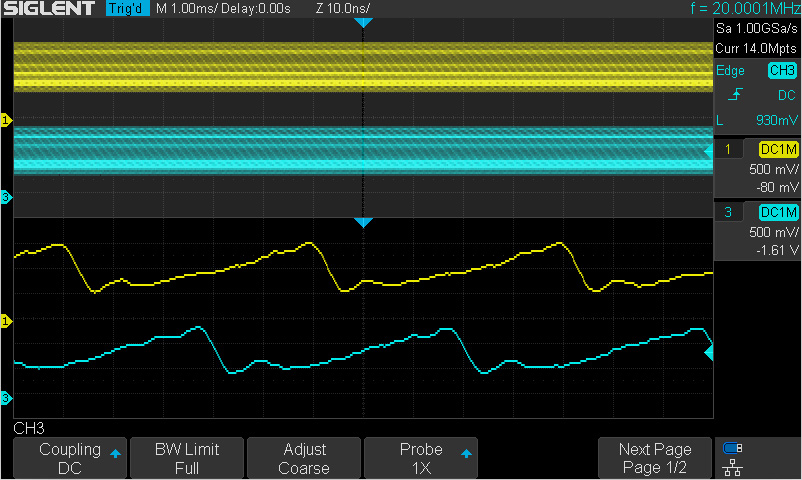Click the trigger level 930mV value
802x480 pixels.
[x=775, y=119]
